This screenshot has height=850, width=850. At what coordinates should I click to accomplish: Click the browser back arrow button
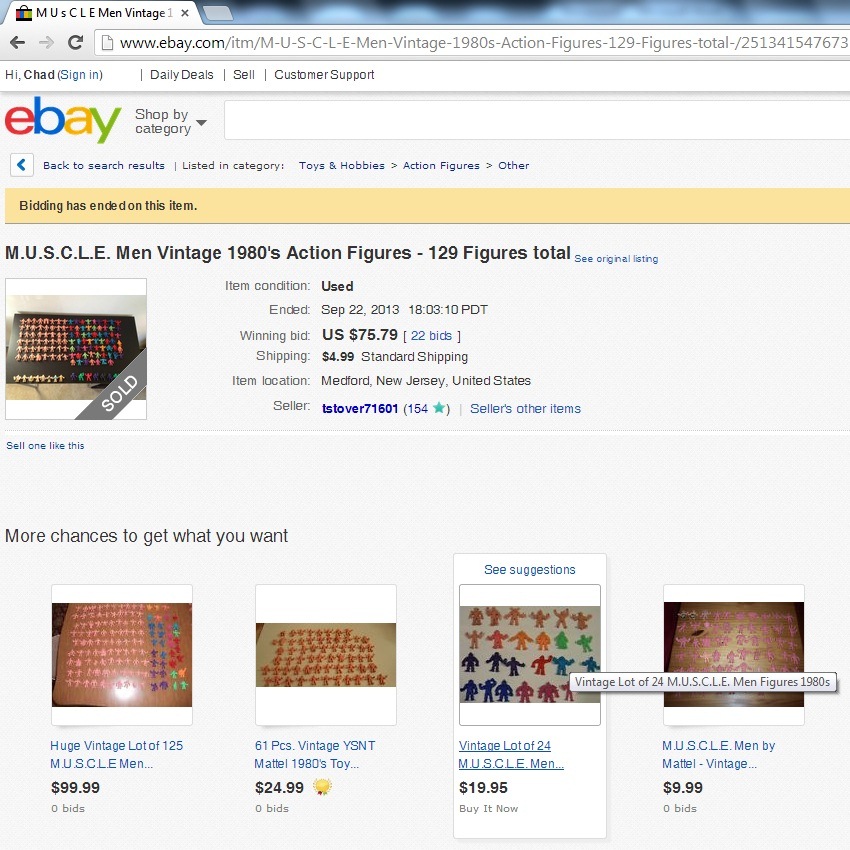(17, 42)
